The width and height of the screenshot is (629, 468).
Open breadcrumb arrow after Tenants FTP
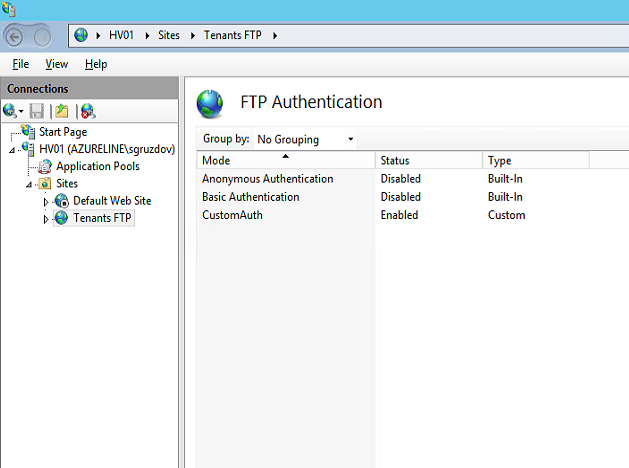[275, 36]
